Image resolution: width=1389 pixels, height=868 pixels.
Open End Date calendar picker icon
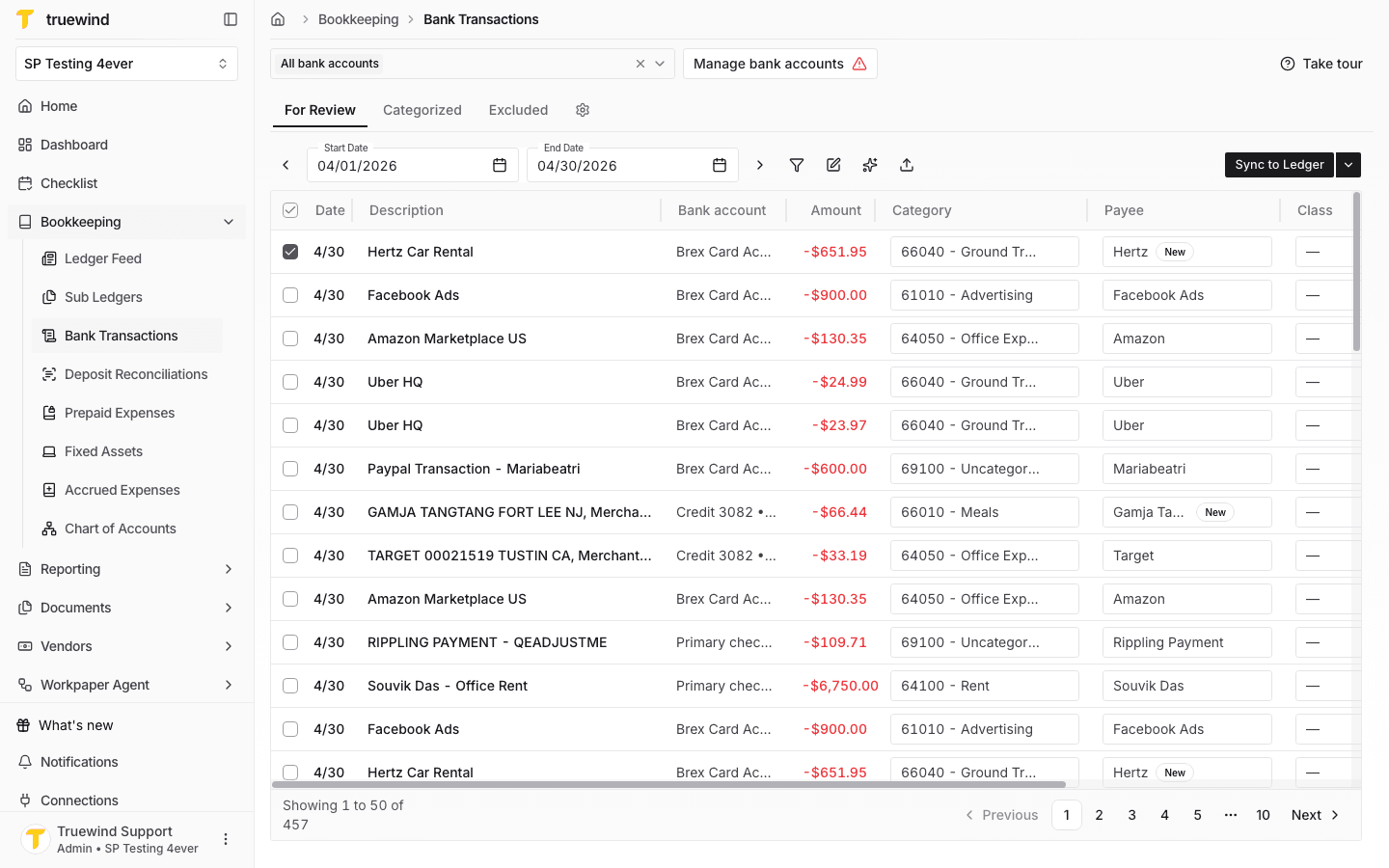click(x=720, y=165)
